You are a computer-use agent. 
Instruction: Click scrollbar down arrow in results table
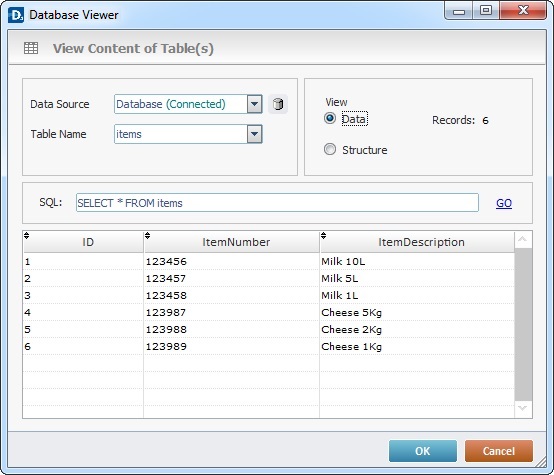[x=523, y=409]
